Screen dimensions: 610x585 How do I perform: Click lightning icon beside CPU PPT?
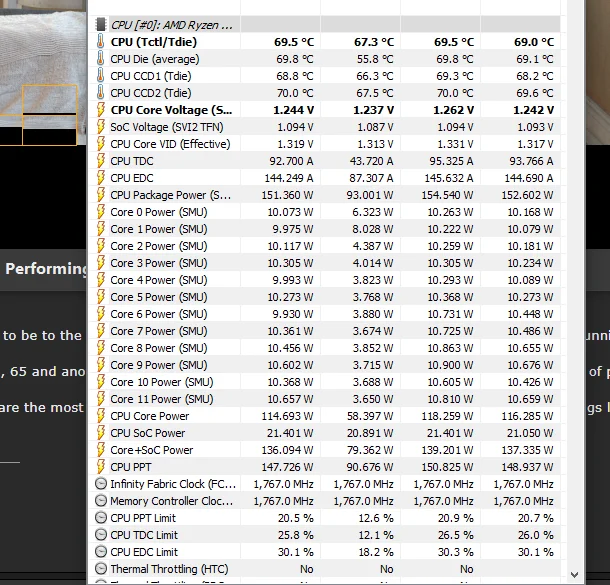coord(101,466)
